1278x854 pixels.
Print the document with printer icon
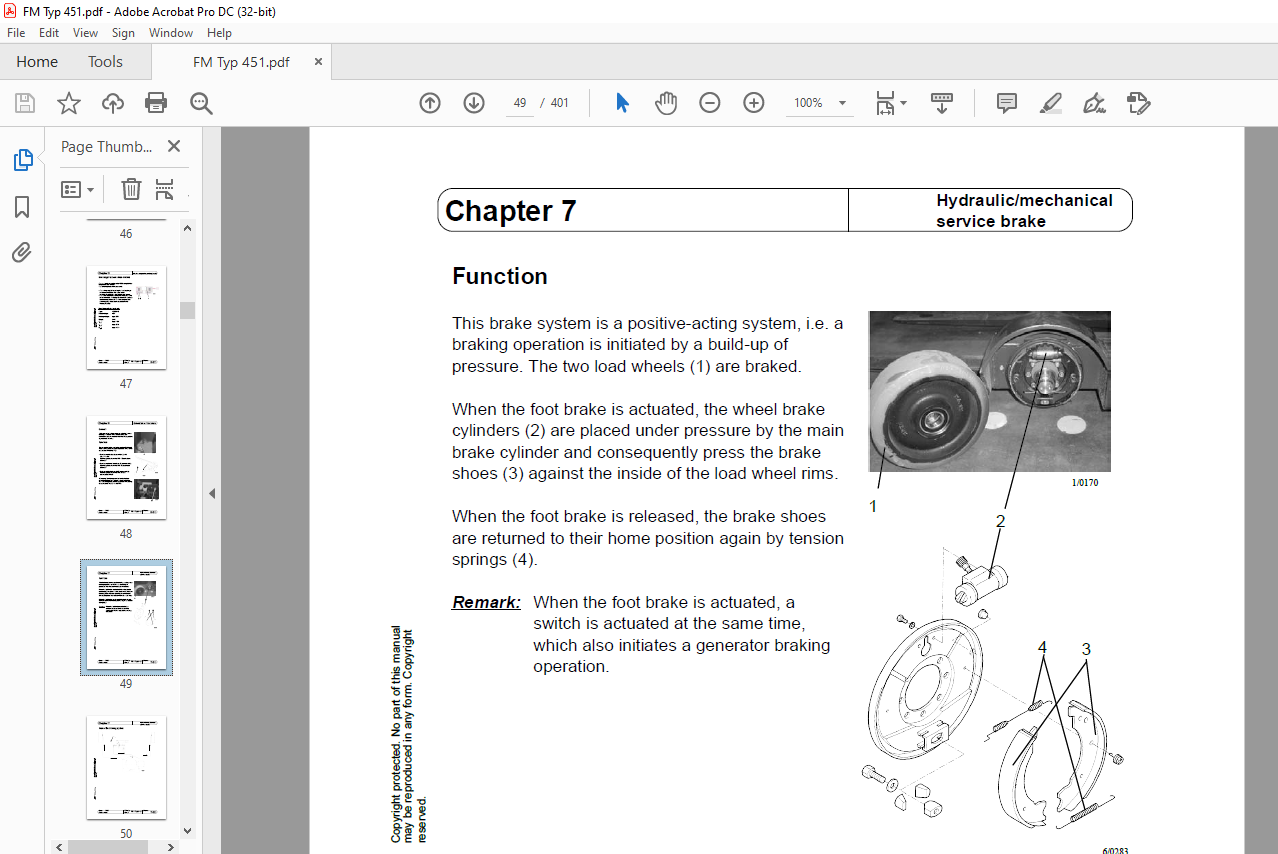click(156, 103)
